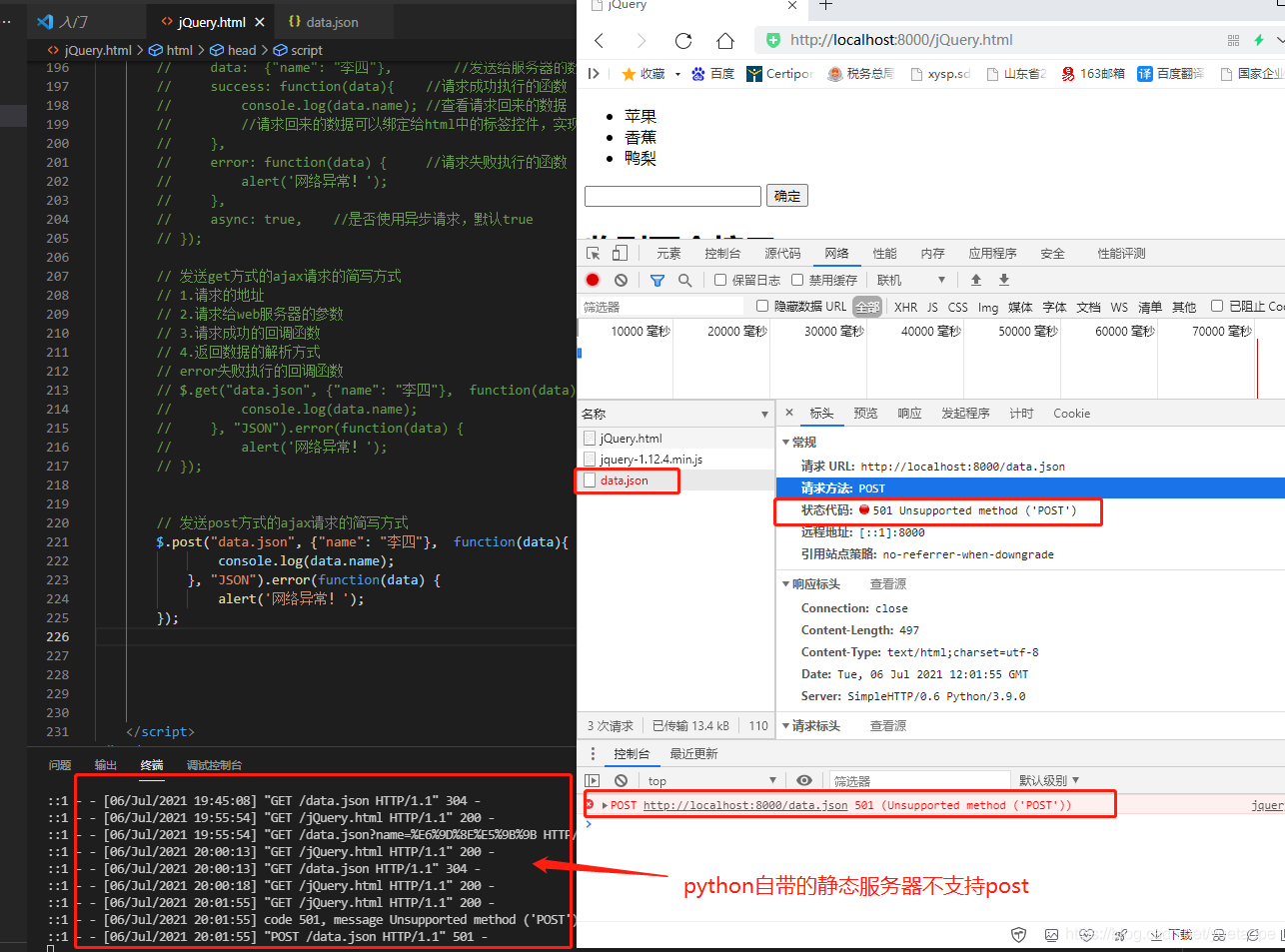Click the QR code icon in address bar
The width and height of the screenshot is (1285, 952).
click(x=1233, y=40)
